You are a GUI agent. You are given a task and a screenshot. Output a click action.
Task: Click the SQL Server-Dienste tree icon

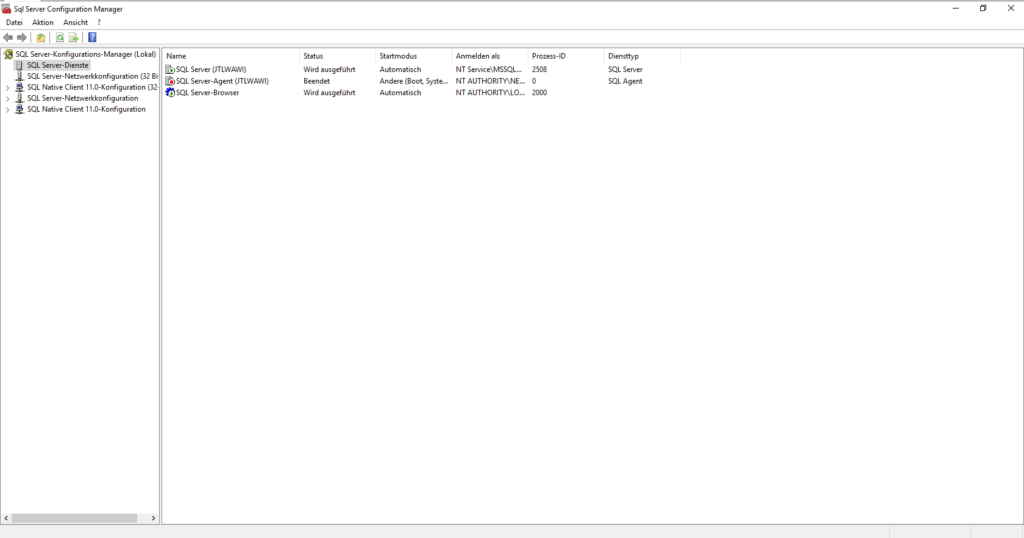[20, 65]
